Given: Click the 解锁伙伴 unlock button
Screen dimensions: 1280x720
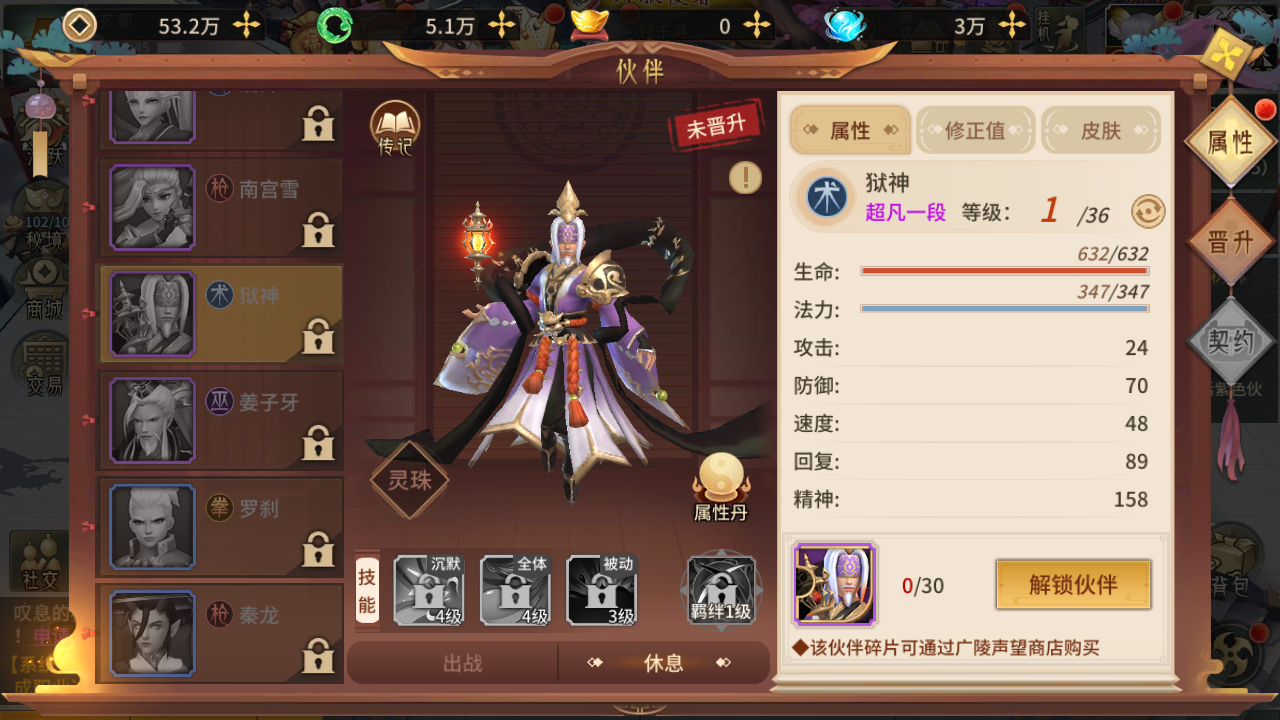Looking at the screenshot, I should 1073,585.
